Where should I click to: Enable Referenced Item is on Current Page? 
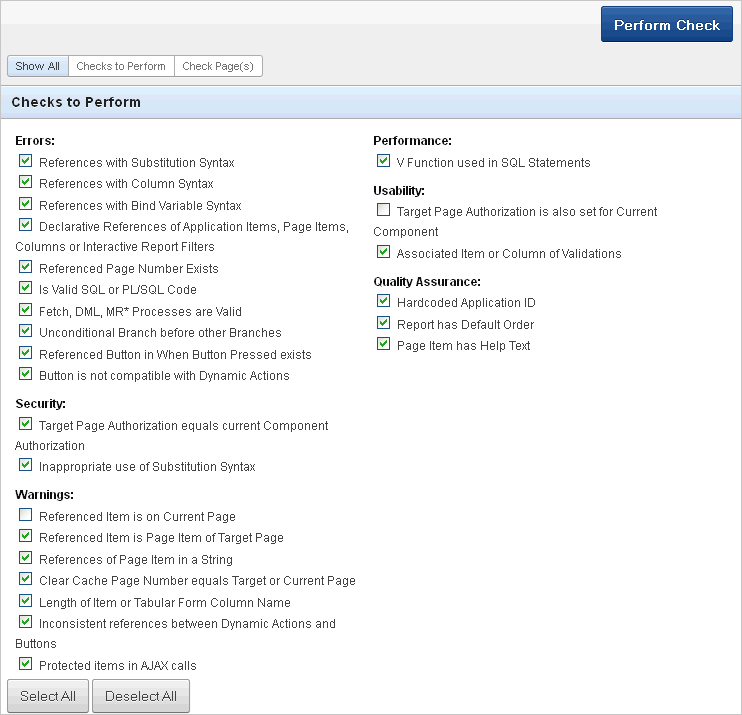pyautogui.click(x=26, y=515)
